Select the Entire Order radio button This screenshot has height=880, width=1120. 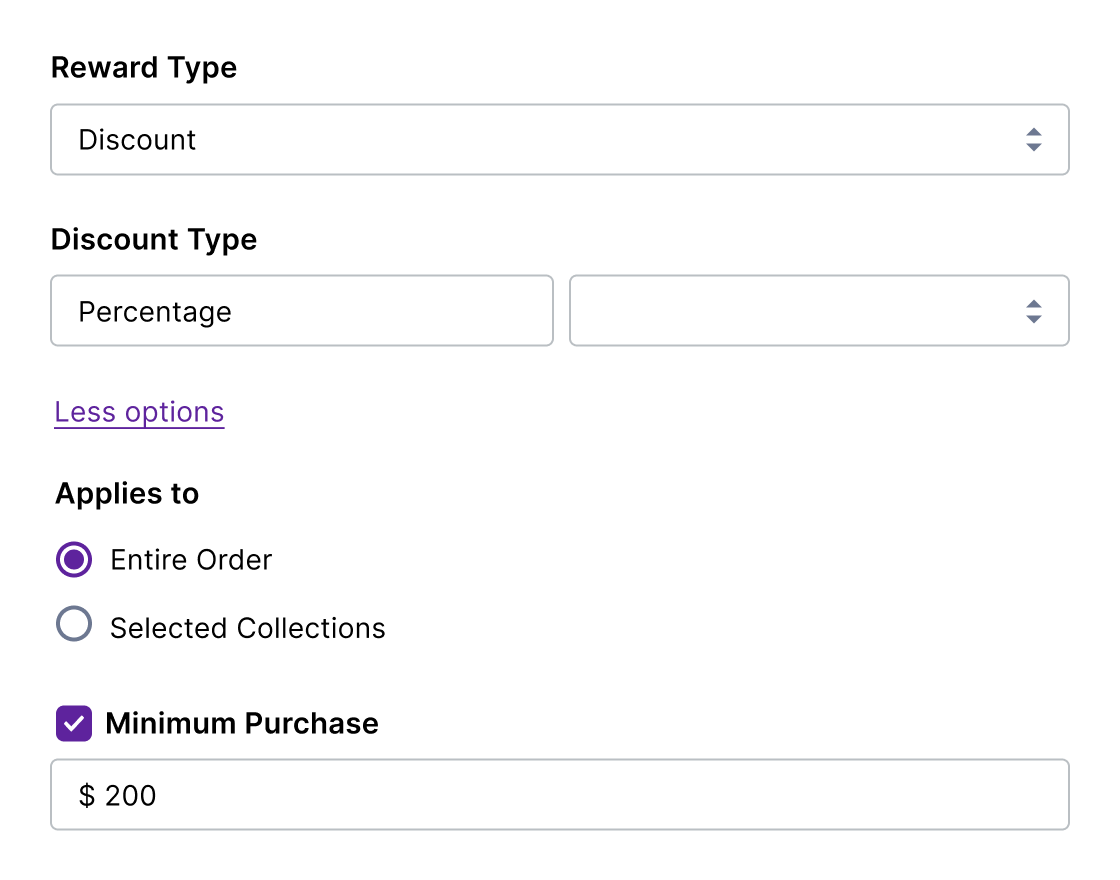pyautogui.click(x=74, y=559)
